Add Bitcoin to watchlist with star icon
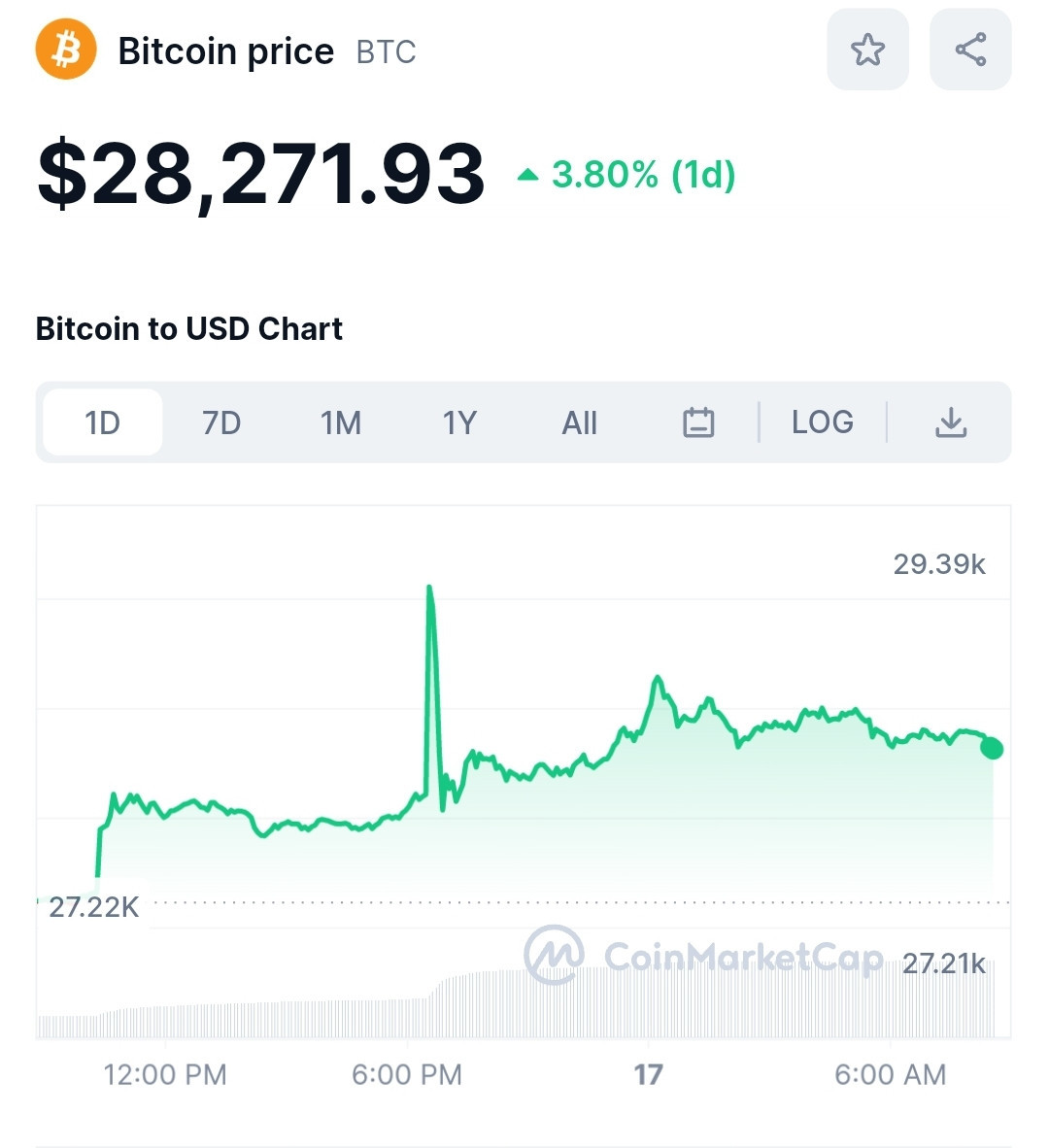 867,50
